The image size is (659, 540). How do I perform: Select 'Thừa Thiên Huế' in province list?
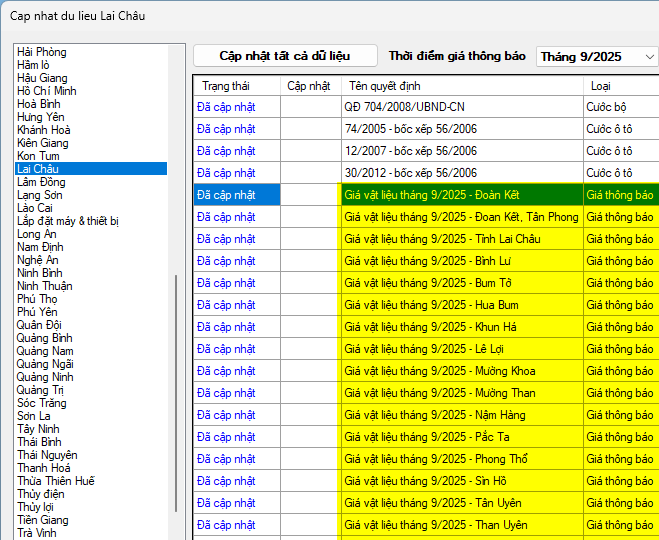pos(56,481)
